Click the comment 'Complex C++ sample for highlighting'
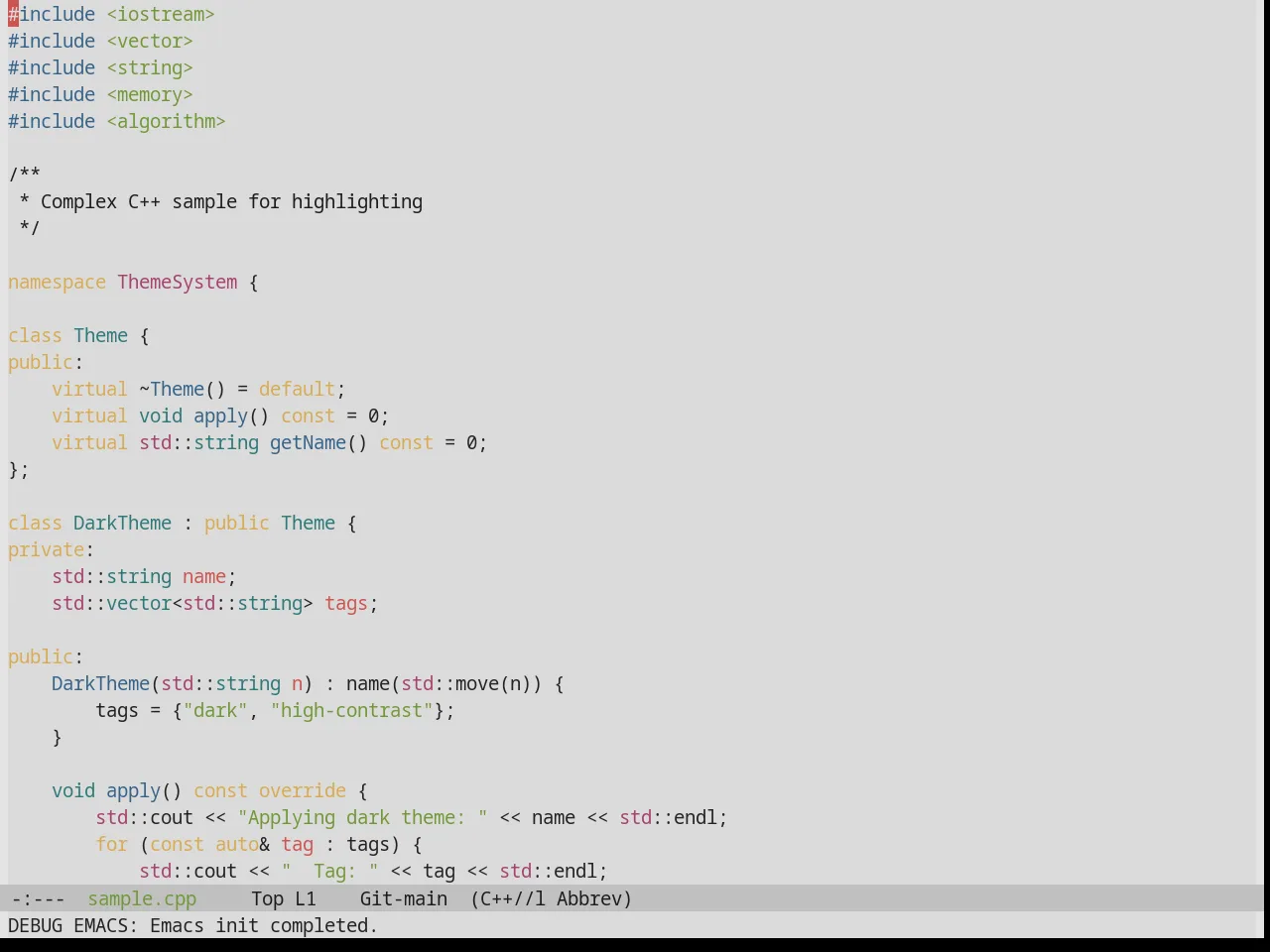The image size is (1270, 952). [231, 201]
